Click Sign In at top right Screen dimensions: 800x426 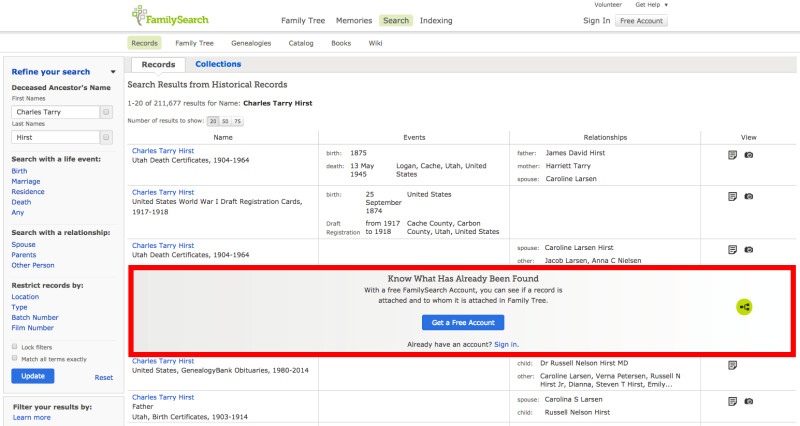(x=596, y=20)
